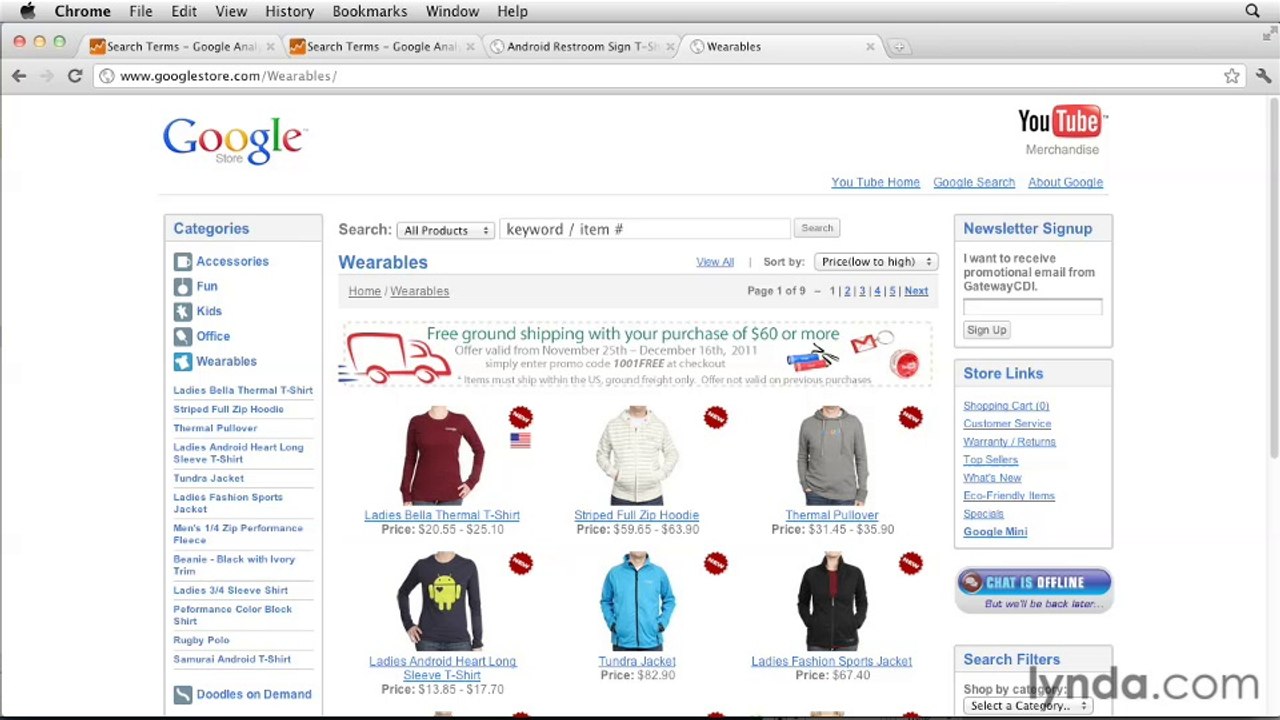Image resolution: width=1280 pixels, height=720 pixels.
Task: Click the Chat is Offline badge
Action: (x=1033, y=590)
